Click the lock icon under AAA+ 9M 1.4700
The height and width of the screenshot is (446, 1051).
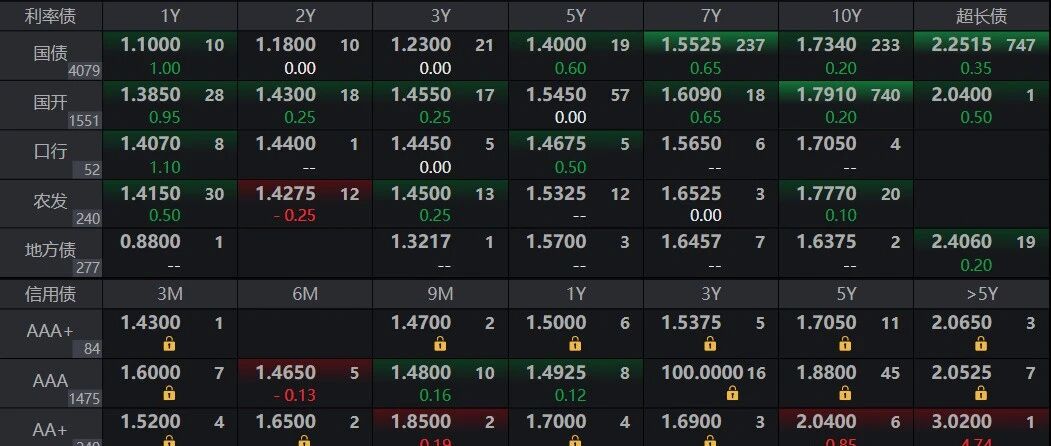tap(440, 345)
